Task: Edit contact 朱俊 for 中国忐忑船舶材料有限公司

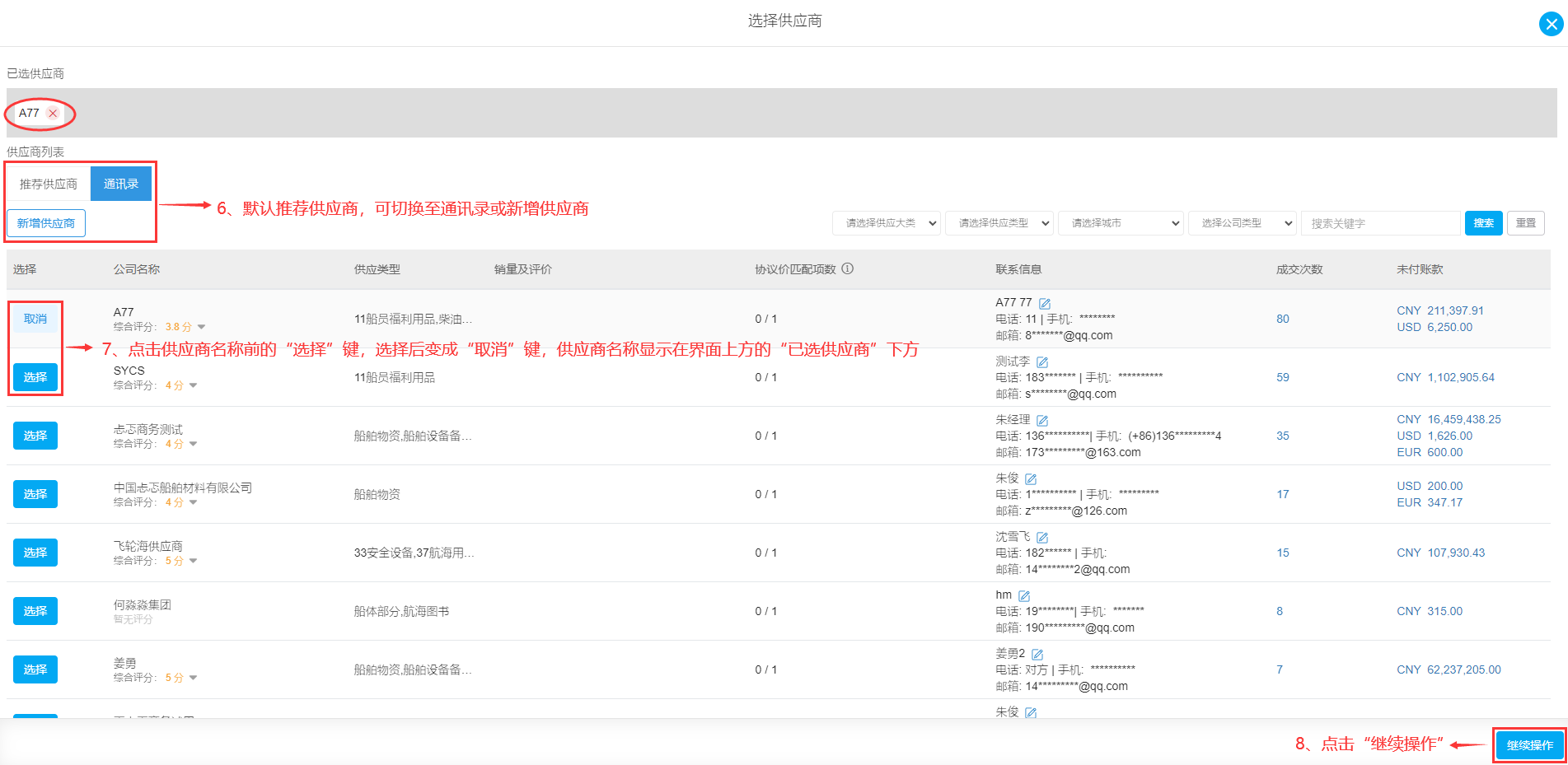Action: point(1031,478)
